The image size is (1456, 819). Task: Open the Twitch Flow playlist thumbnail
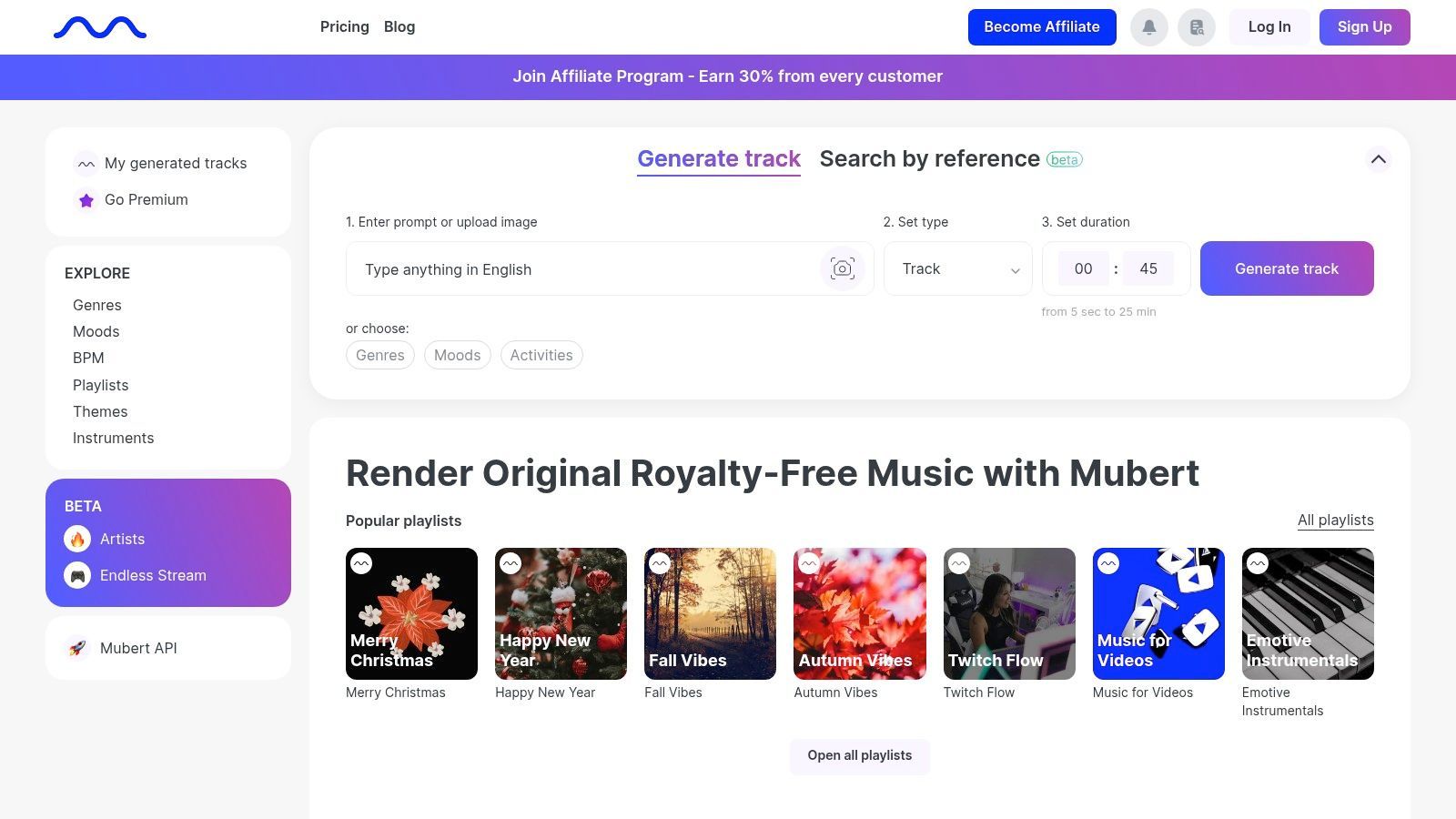[x=1009, y=613]
